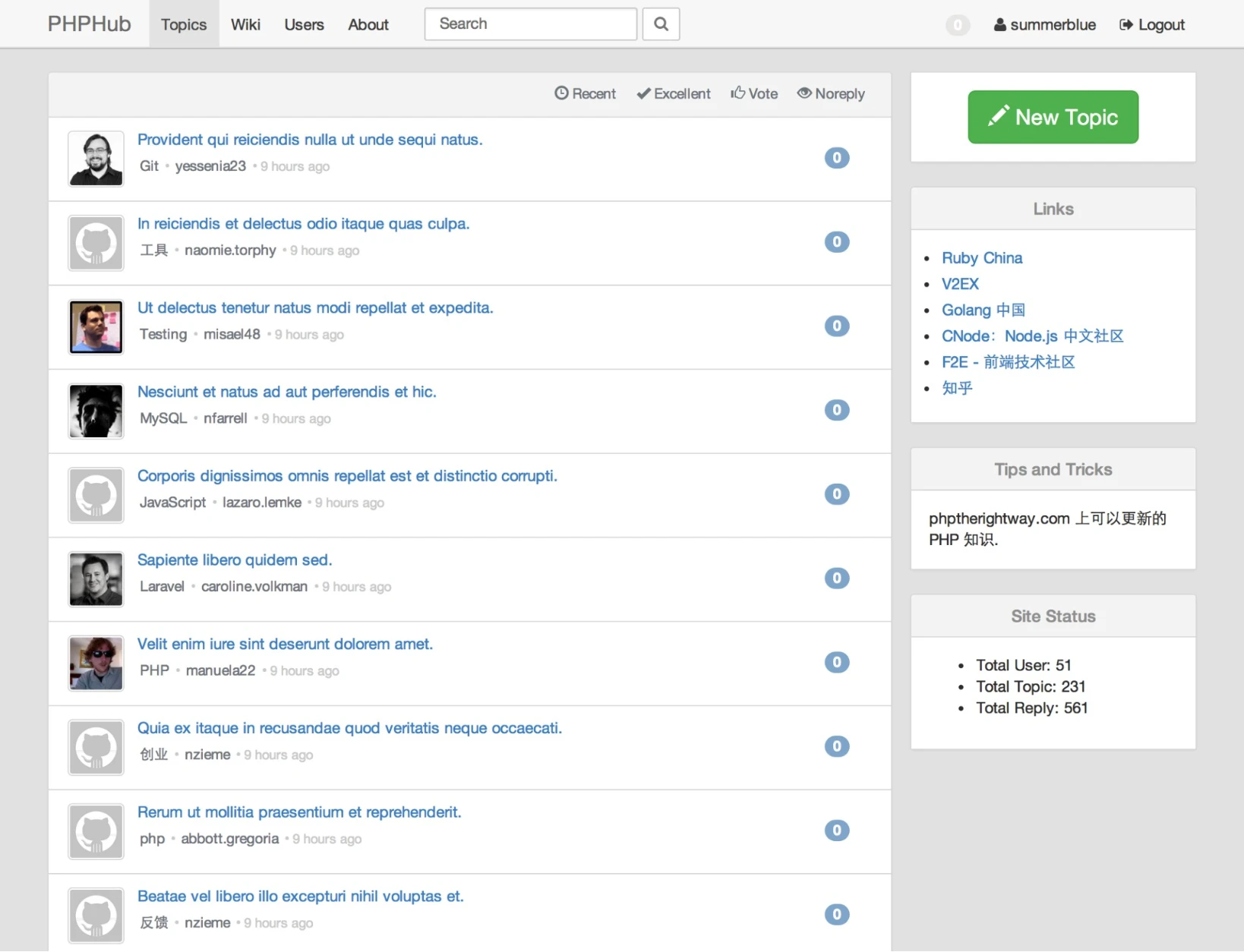Screen dimensions: 1244x952
Task: Click lazaro.lemke's default avatar icon
Action: 96,495
